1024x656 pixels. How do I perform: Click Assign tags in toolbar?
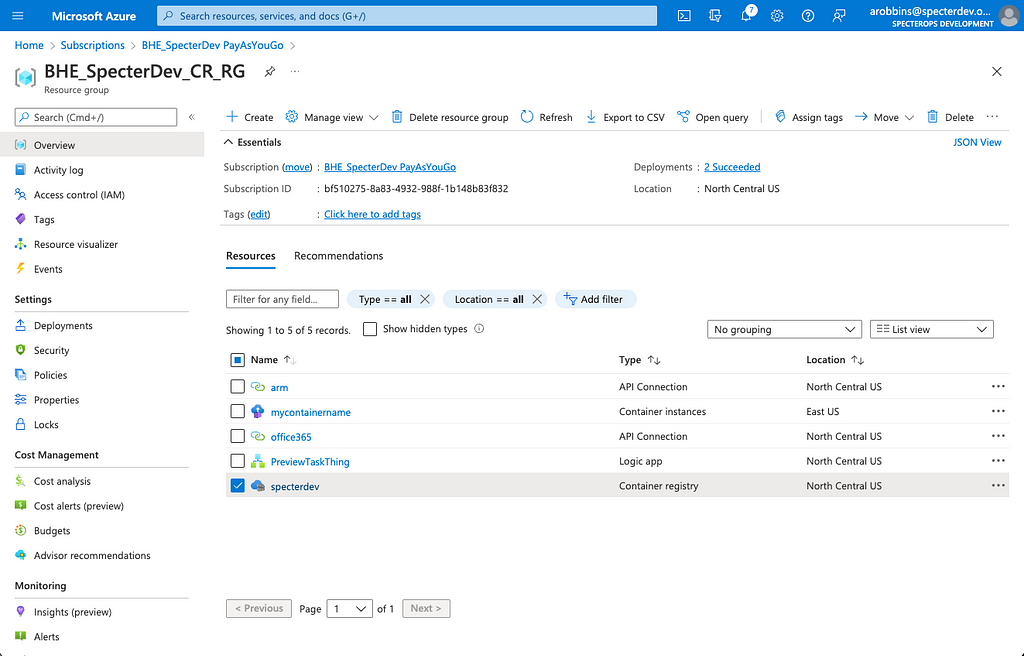808,117
